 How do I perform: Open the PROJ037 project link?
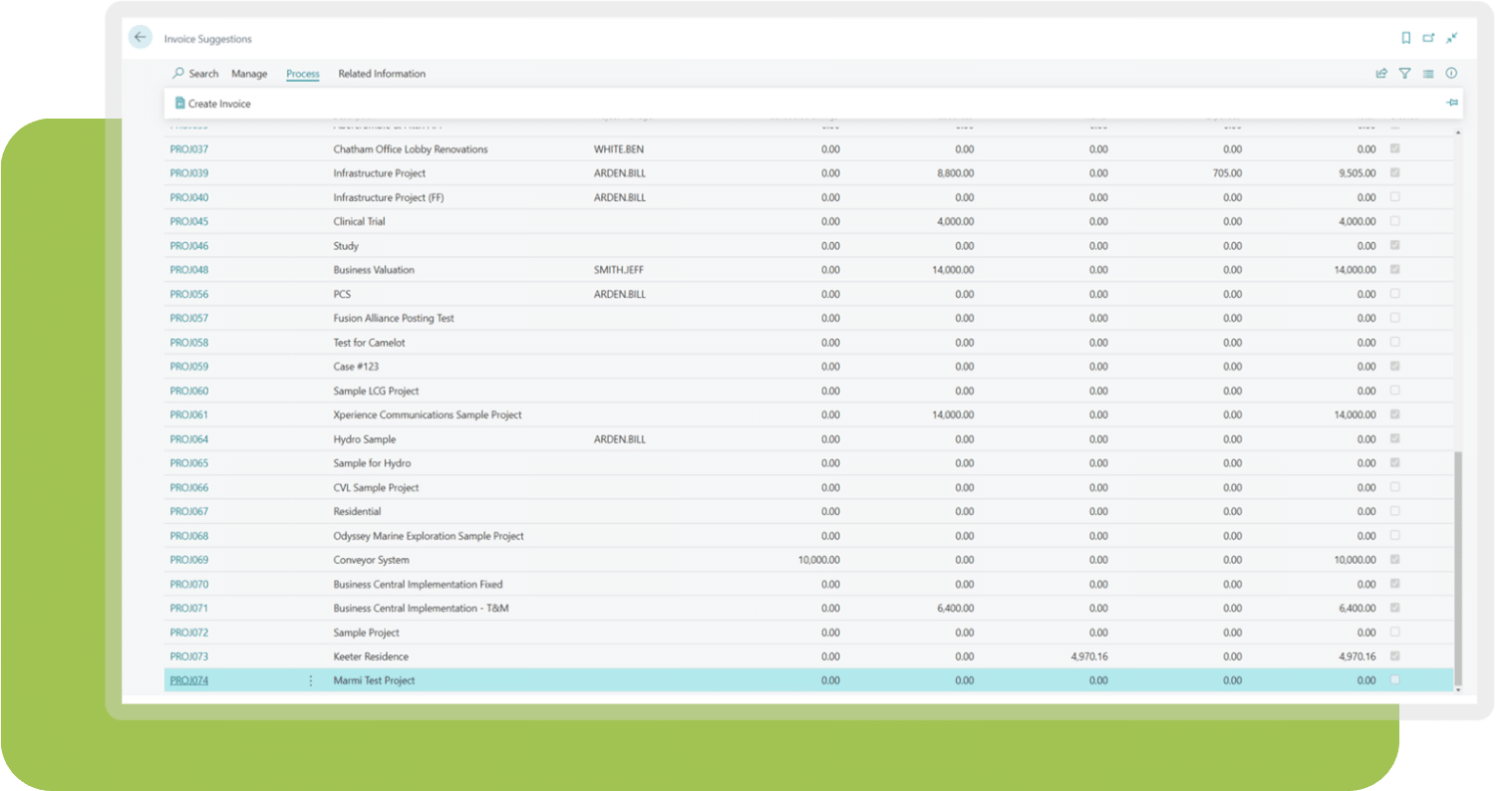click(x=189, y=149)
